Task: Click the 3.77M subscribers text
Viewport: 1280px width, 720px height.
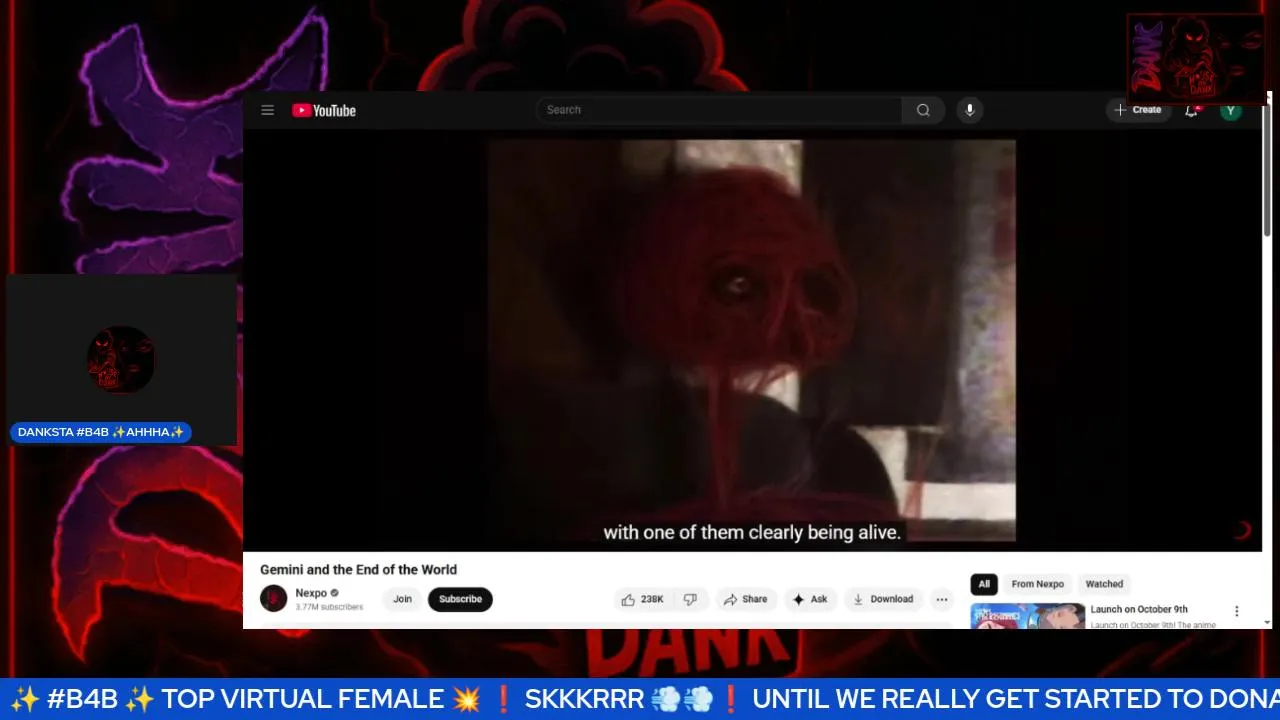Action: tap(329, 607)
